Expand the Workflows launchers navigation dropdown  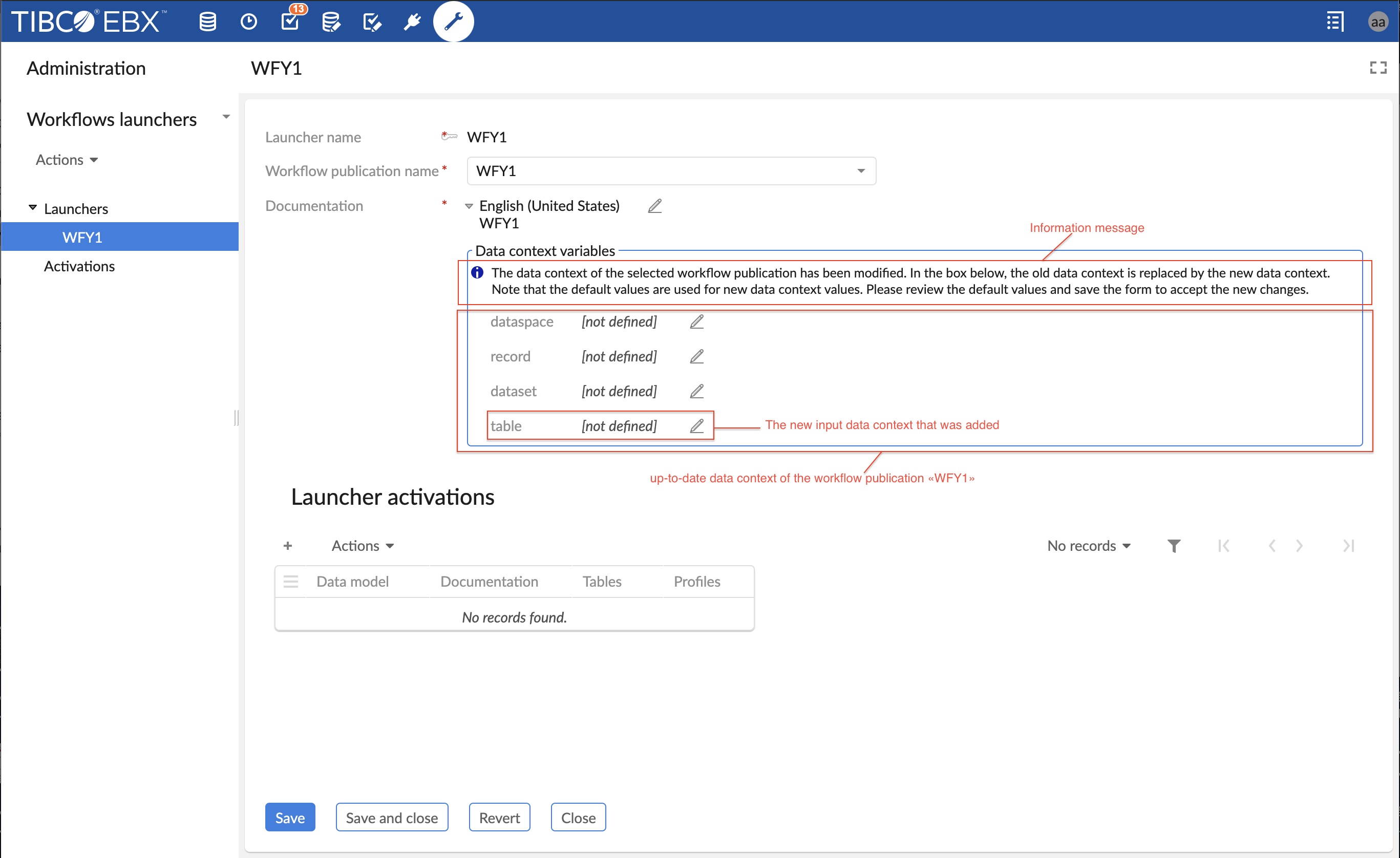click(226, 117)
